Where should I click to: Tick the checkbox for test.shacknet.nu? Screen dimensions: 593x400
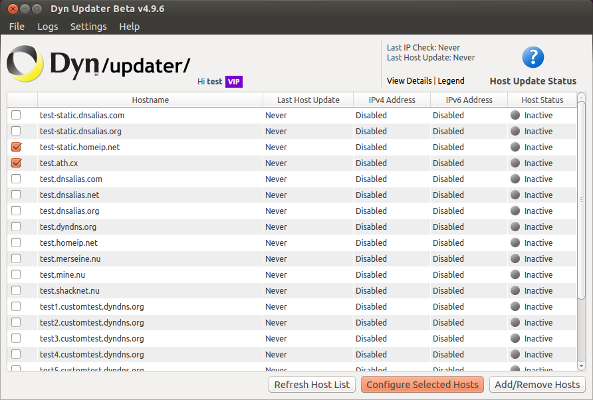[16, 291]
